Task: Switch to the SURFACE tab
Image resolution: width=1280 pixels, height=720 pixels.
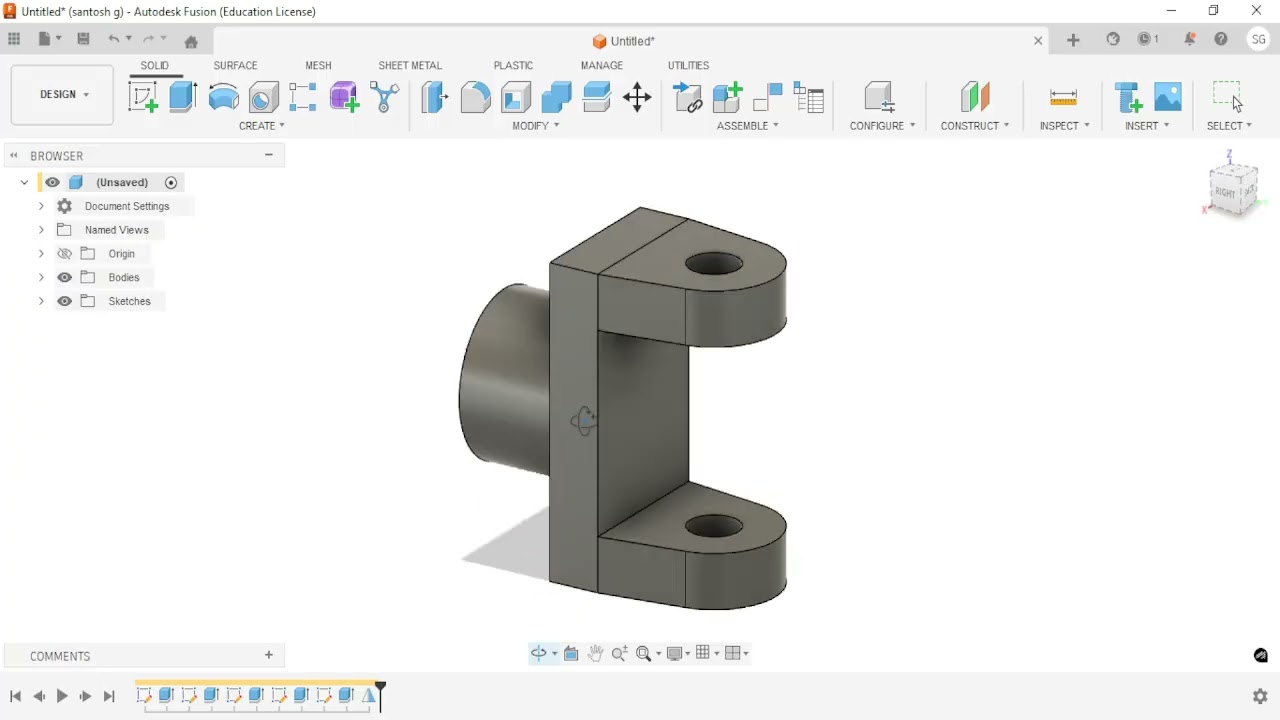Action: click(235, 65)
